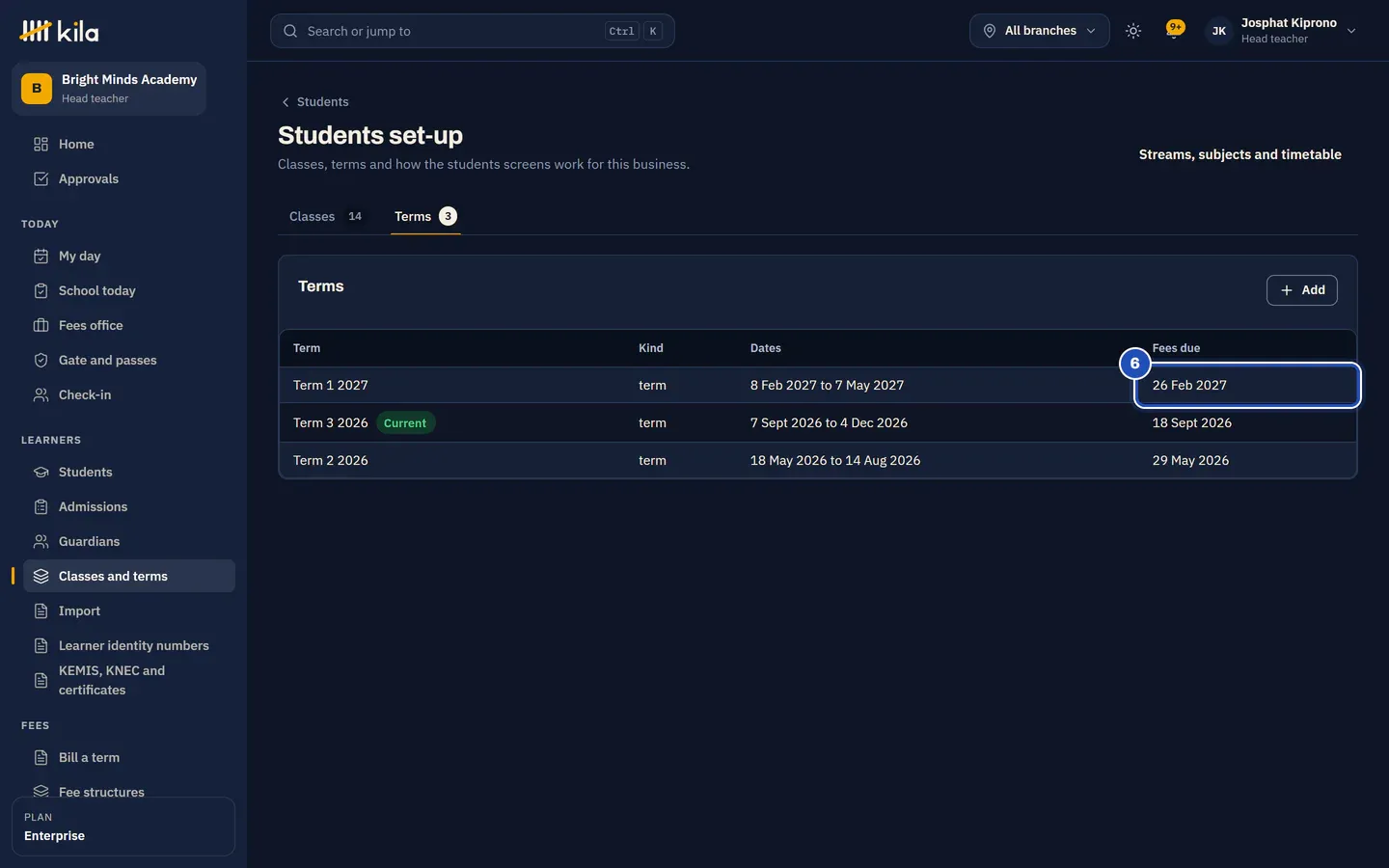Screen dimensions: 1389x868
Task: Select the My day calendar icon
Action: (41, 257)
